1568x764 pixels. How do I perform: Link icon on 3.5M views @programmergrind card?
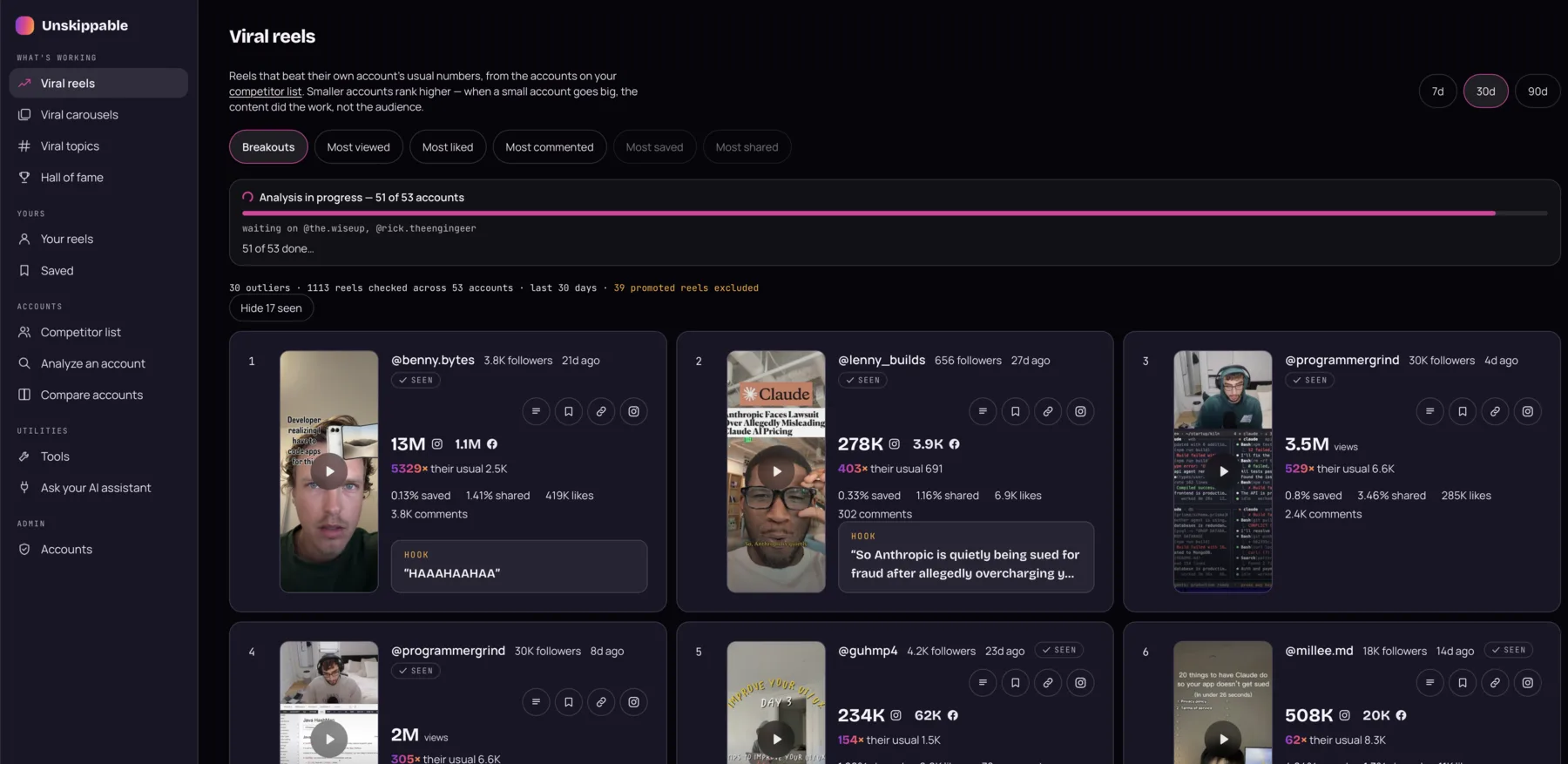(x=1495, y=411)
